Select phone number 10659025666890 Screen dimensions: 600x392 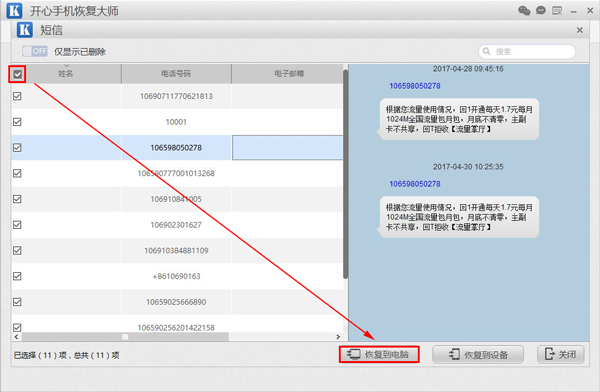(x=176, y=302)
